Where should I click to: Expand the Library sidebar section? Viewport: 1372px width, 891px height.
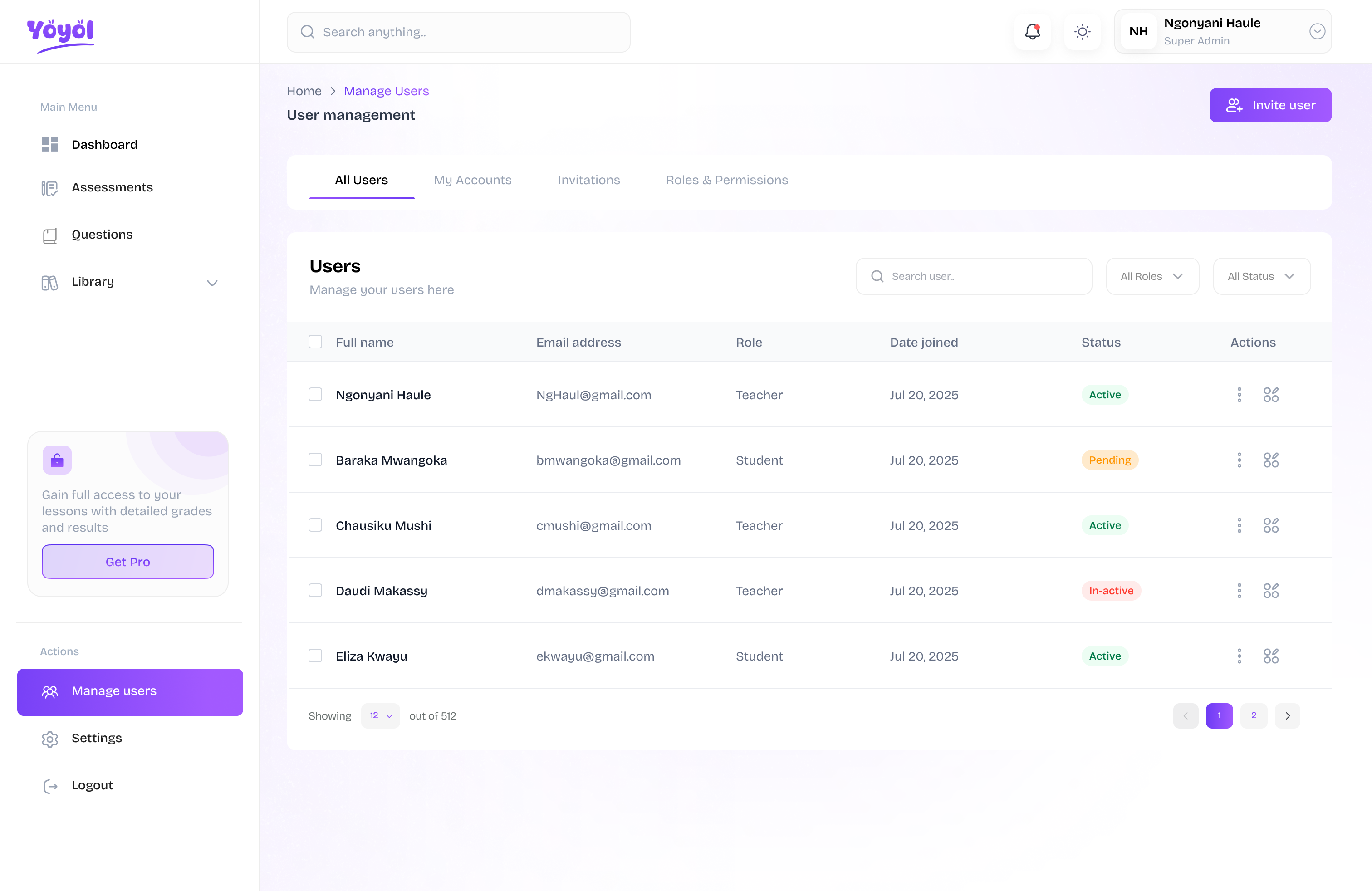[212, 283]
